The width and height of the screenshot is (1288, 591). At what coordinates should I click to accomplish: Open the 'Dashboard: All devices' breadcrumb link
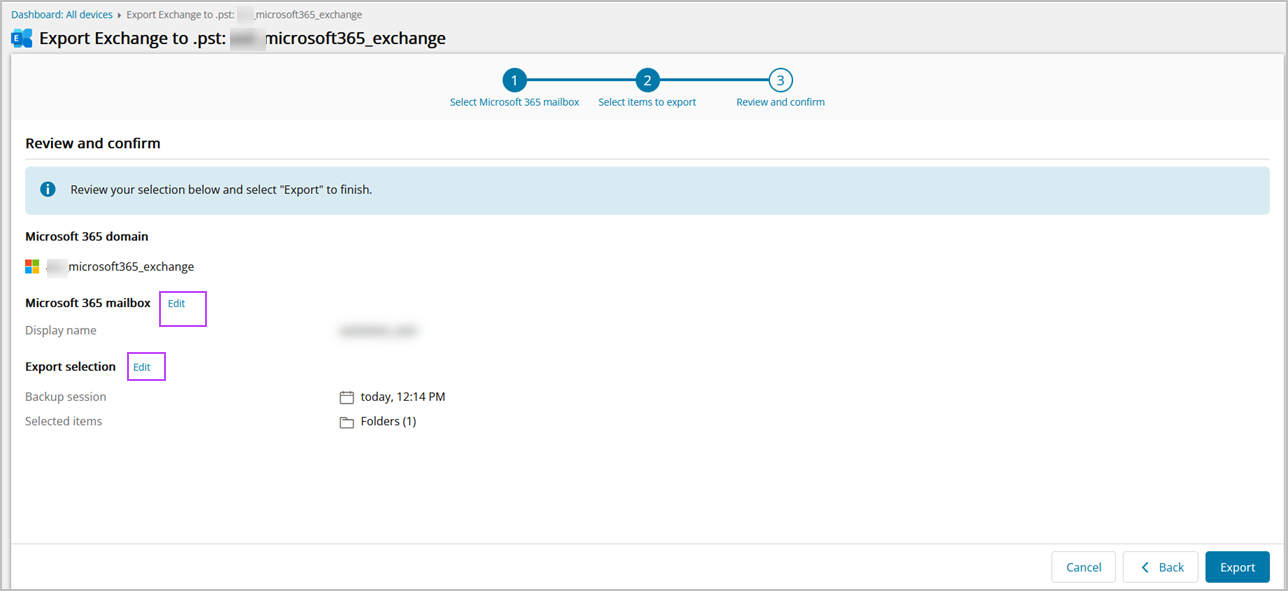tap(62, 15)
